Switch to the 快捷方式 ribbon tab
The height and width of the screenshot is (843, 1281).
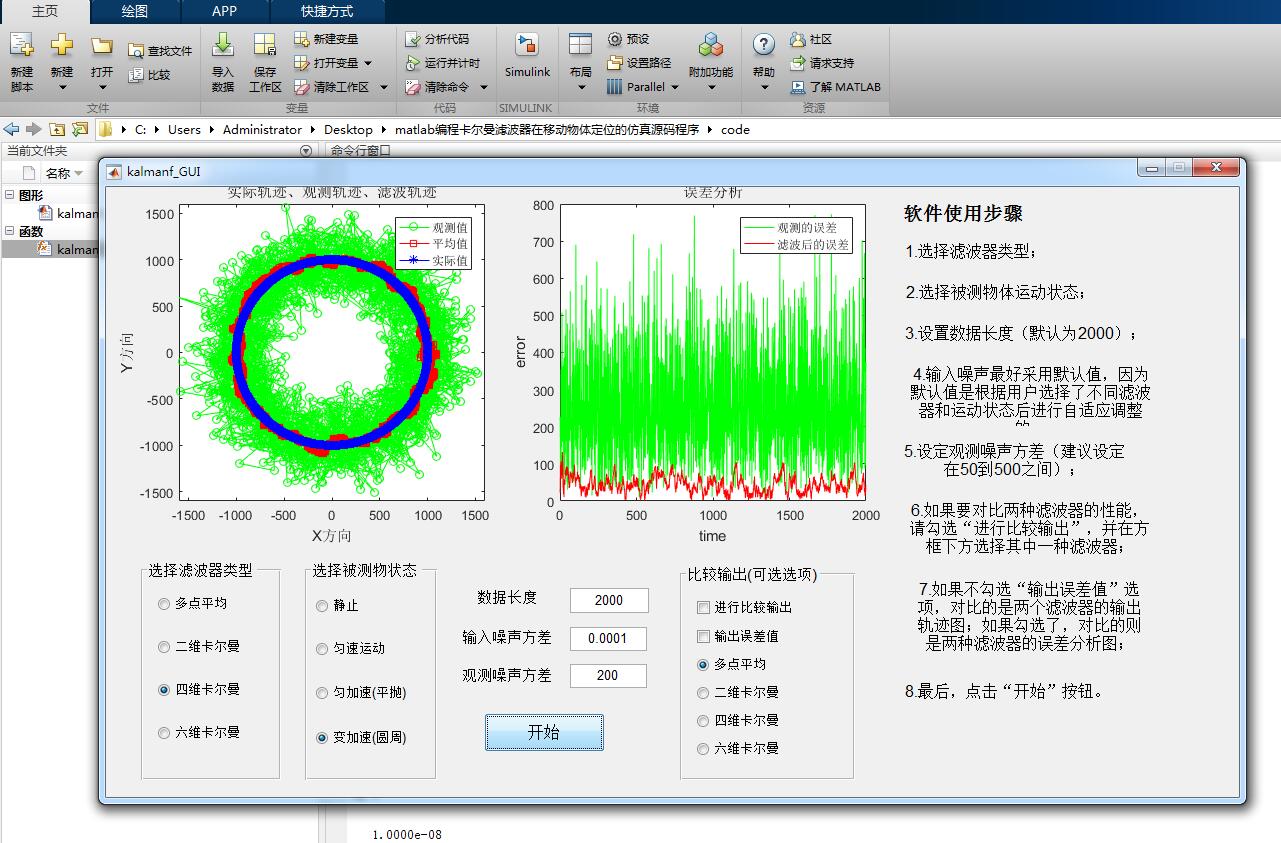tap(327, 11)
